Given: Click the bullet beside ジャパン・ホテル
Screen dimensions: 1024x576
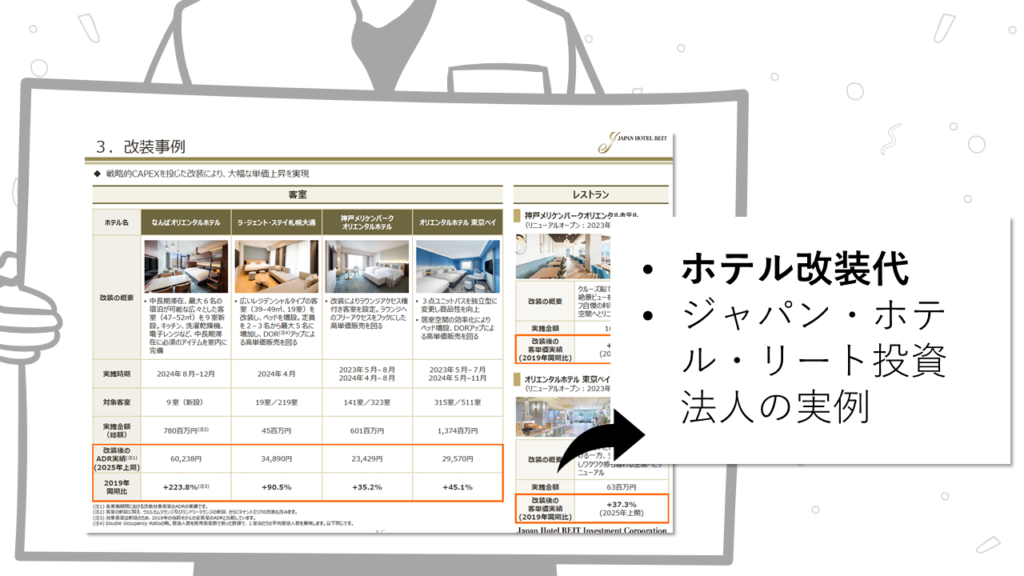Looking at the screenshot, I should coord(650,317).
